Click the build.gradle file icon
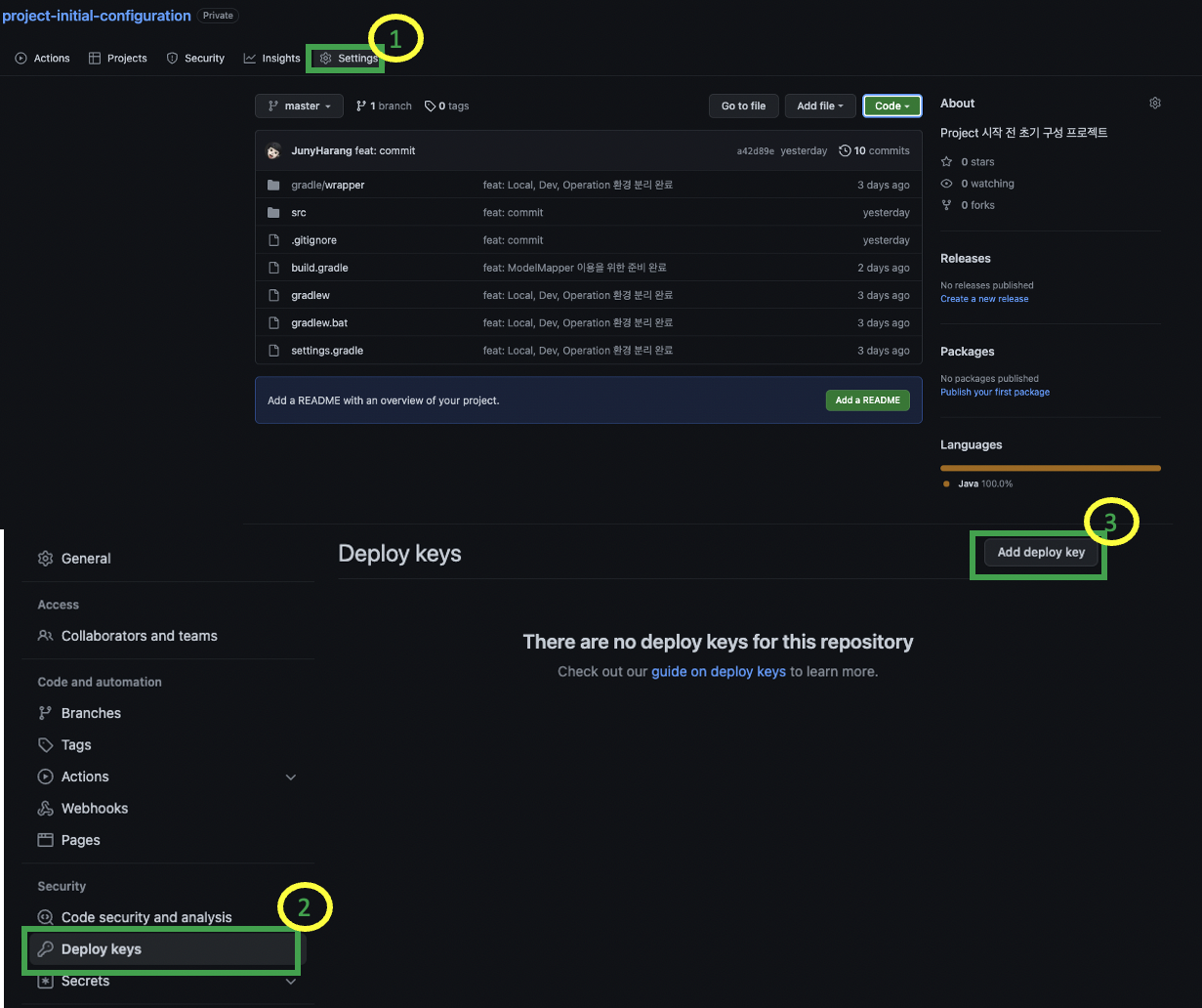The width and height of the screenshot is (1202, 1008). 273,268
